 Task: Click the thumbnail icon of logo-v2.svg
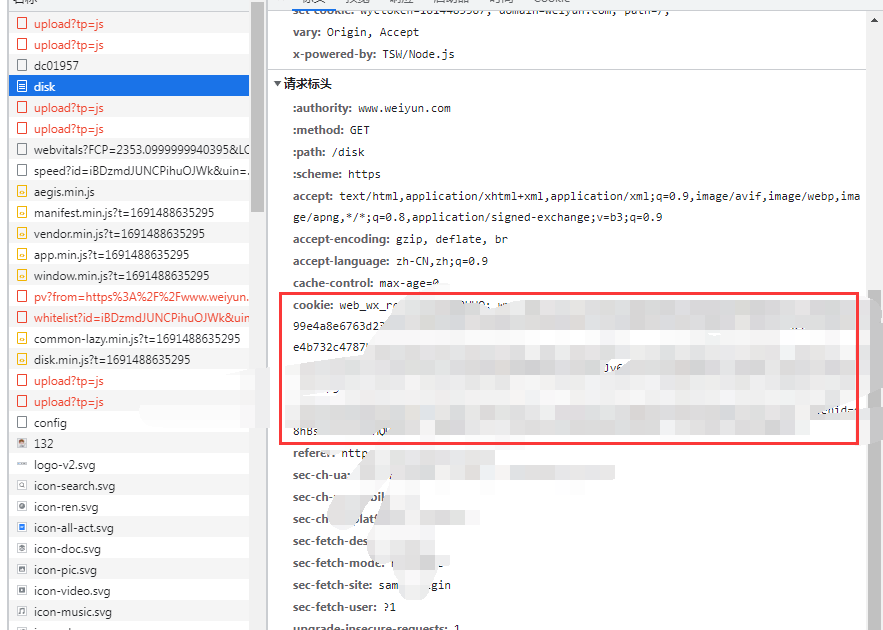22,465
